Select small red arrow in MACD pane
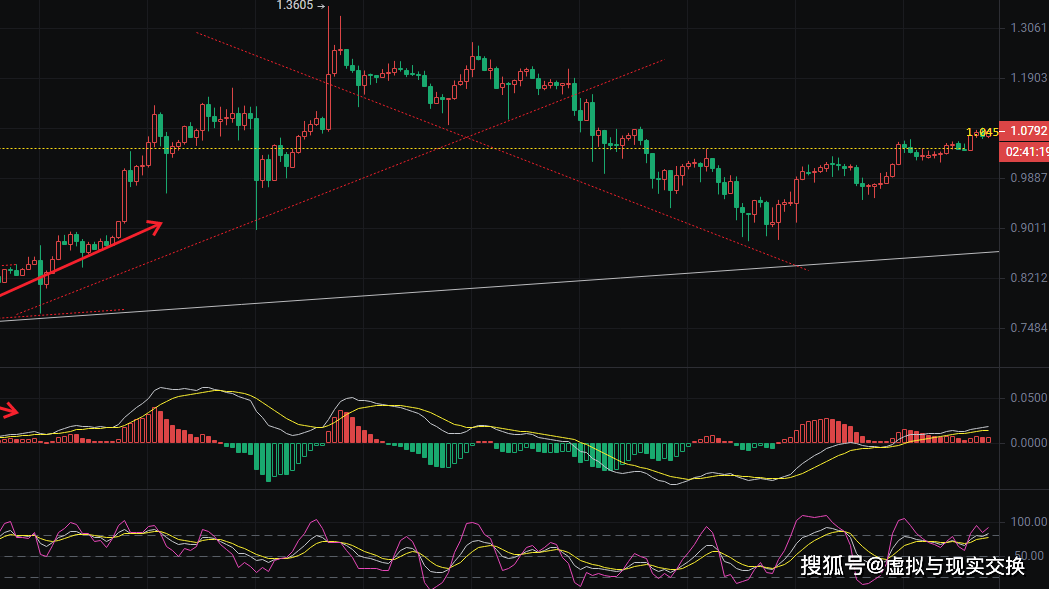This screenshot has width=1049, height=589. pyautogui.click(x=9, y=410)
